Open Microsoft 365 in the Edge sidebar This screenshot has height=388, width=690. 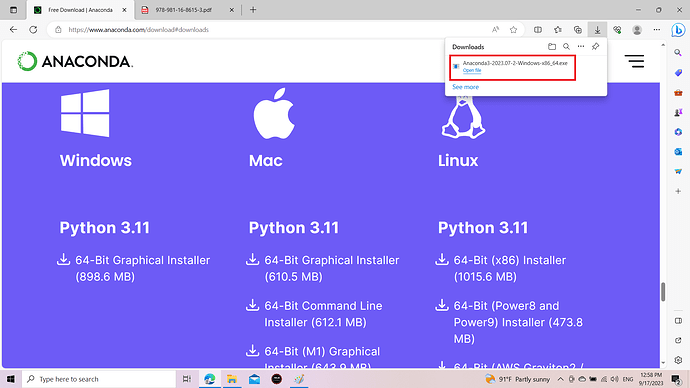[678, 132]
